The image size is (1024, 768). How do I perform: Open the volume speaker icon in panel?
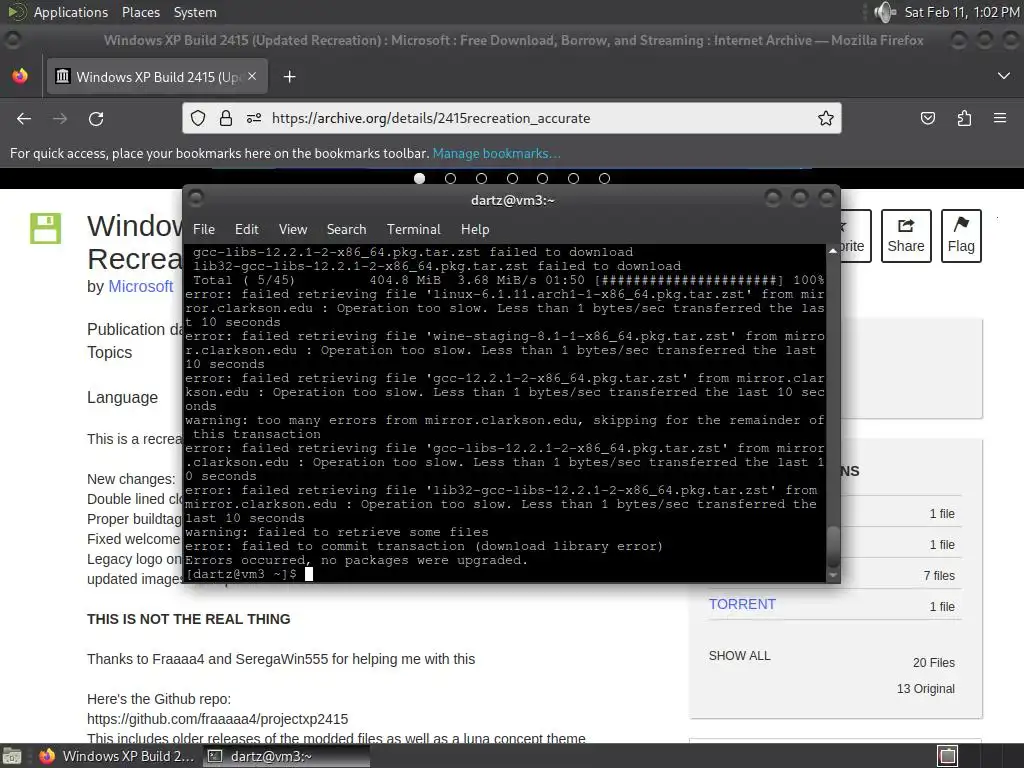[x=885, y=12]
